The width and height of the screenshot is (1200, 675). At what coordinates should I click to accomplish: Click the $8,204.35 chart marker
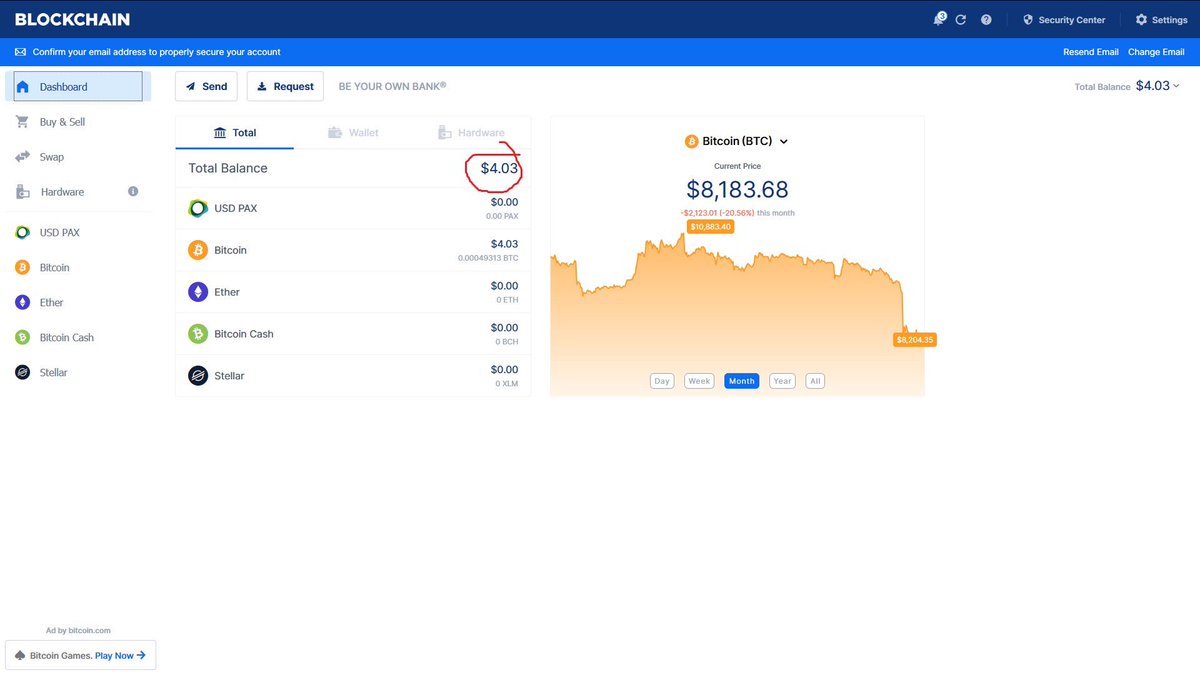[x=914, y=340]
